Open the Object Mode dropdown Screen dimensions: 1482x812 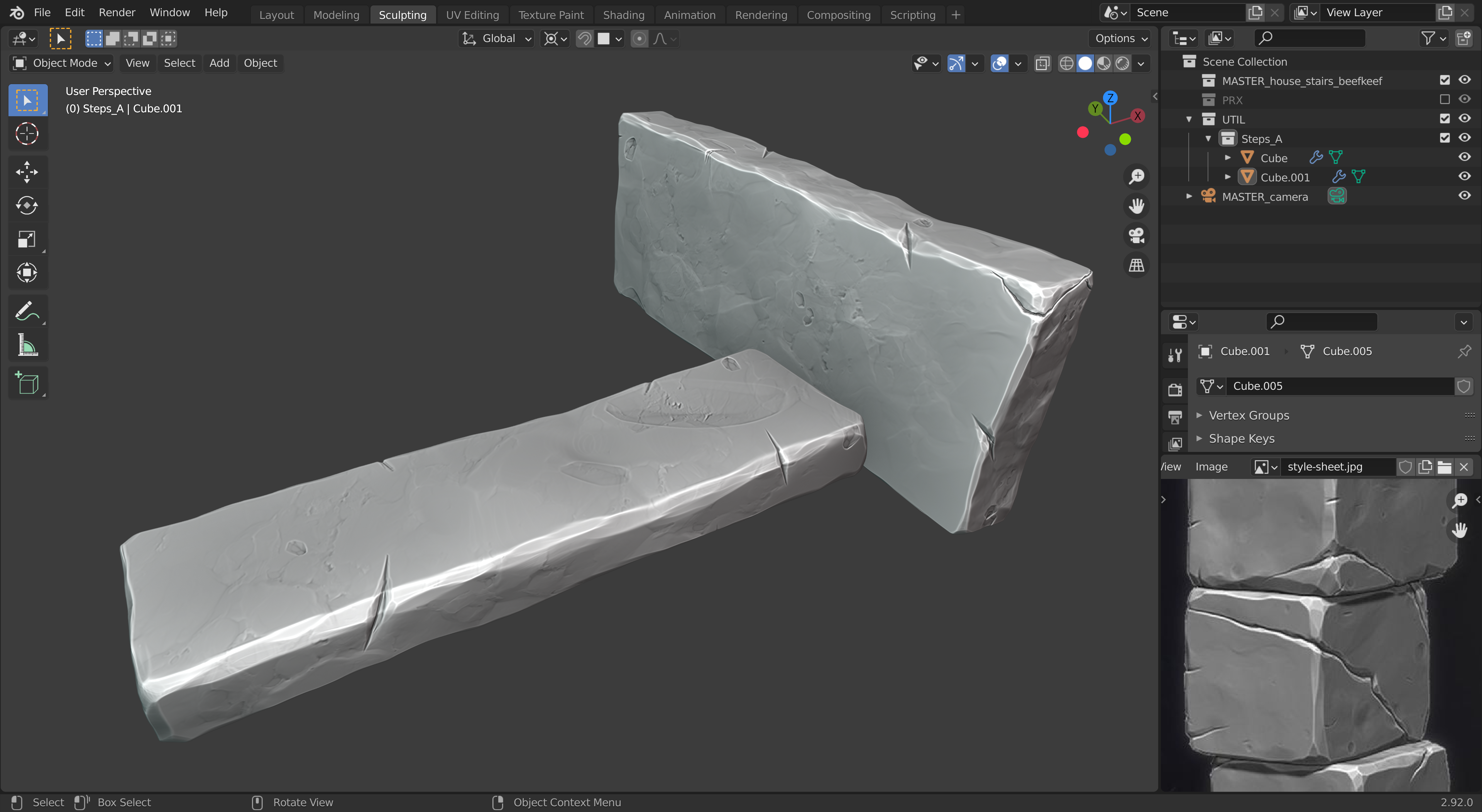[x=61, y=63]
